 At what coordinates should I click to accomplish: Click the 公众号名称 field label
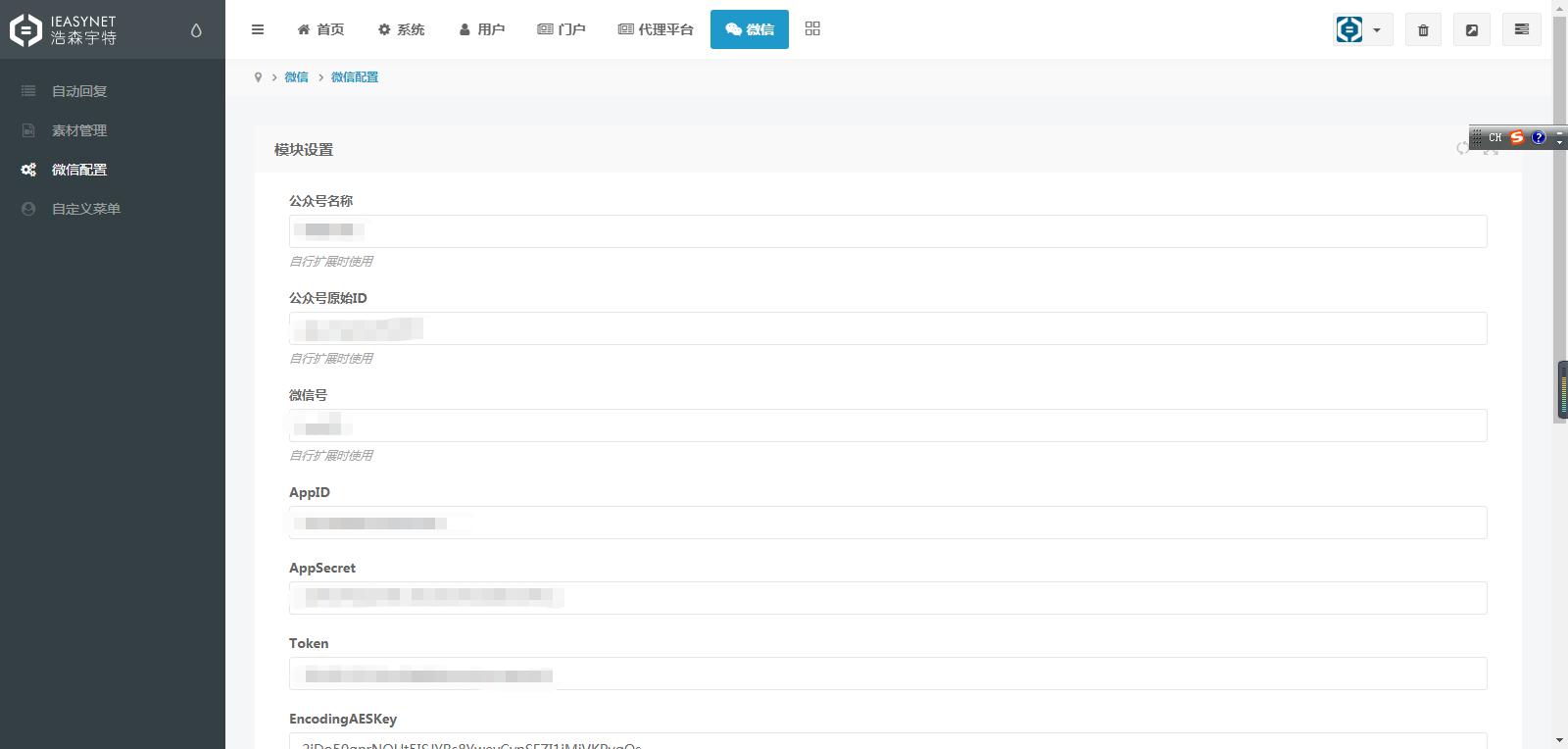[320, 201]
